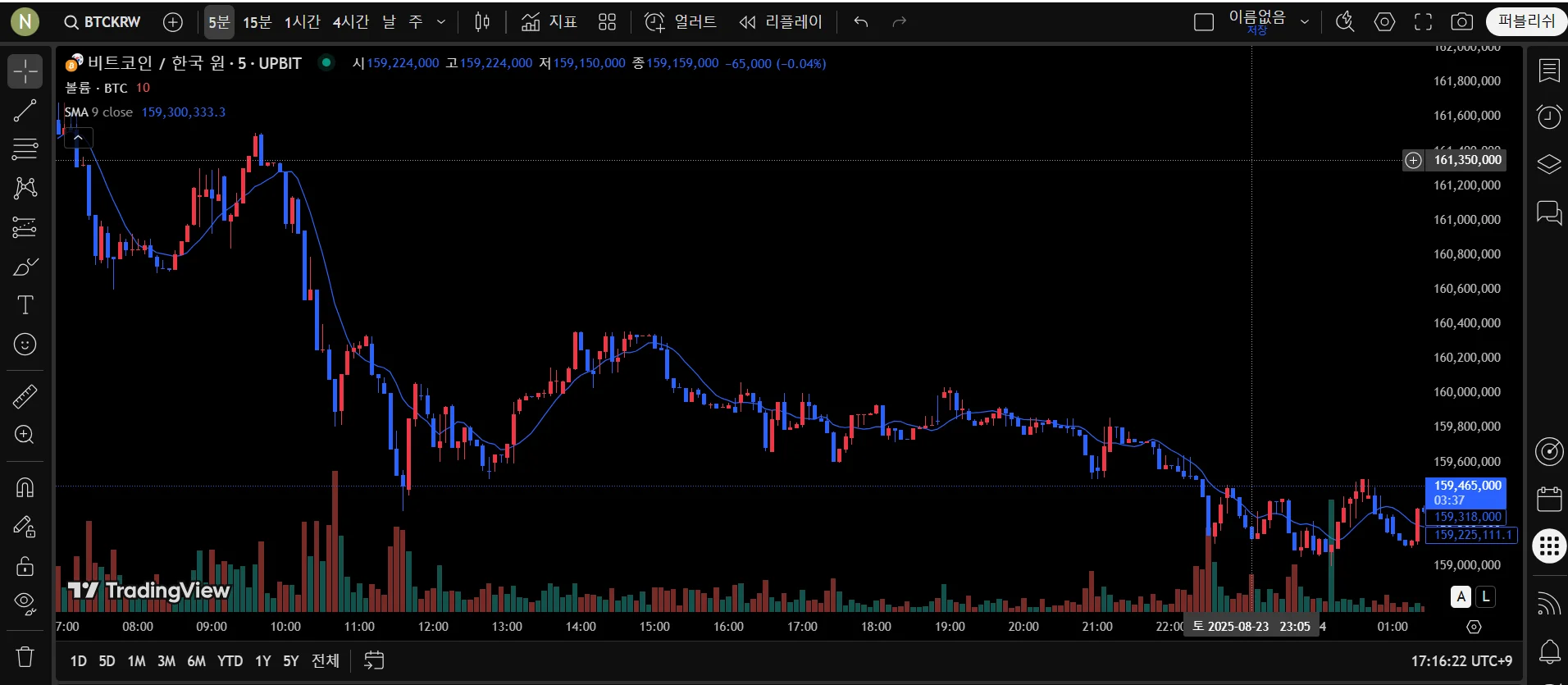
Task: Open the Fibonacci and Gann tools
Action: click(x=25, y=149)
